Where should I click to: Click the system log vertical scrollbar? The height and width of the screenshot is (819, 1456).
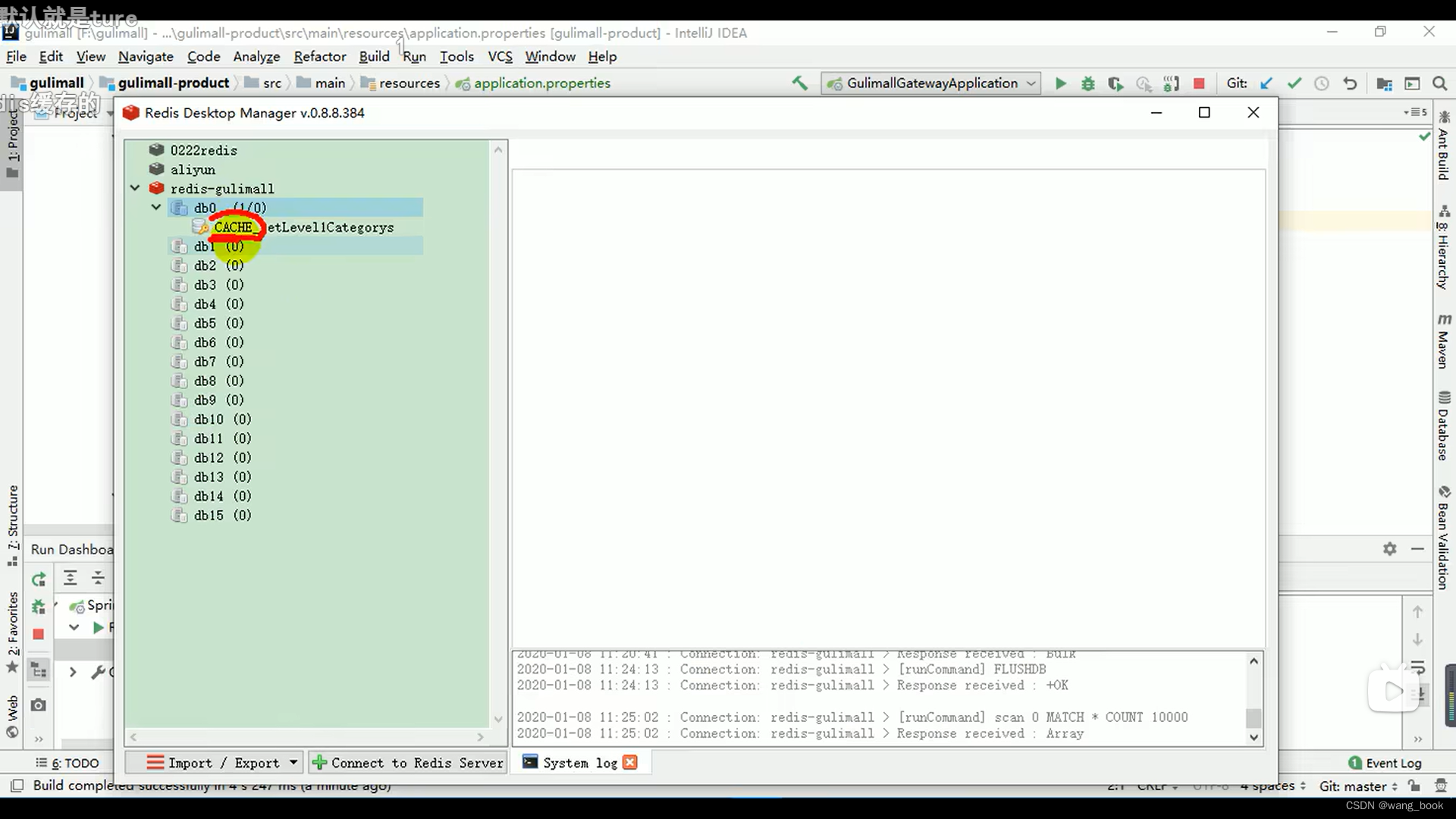[1254, 699]
